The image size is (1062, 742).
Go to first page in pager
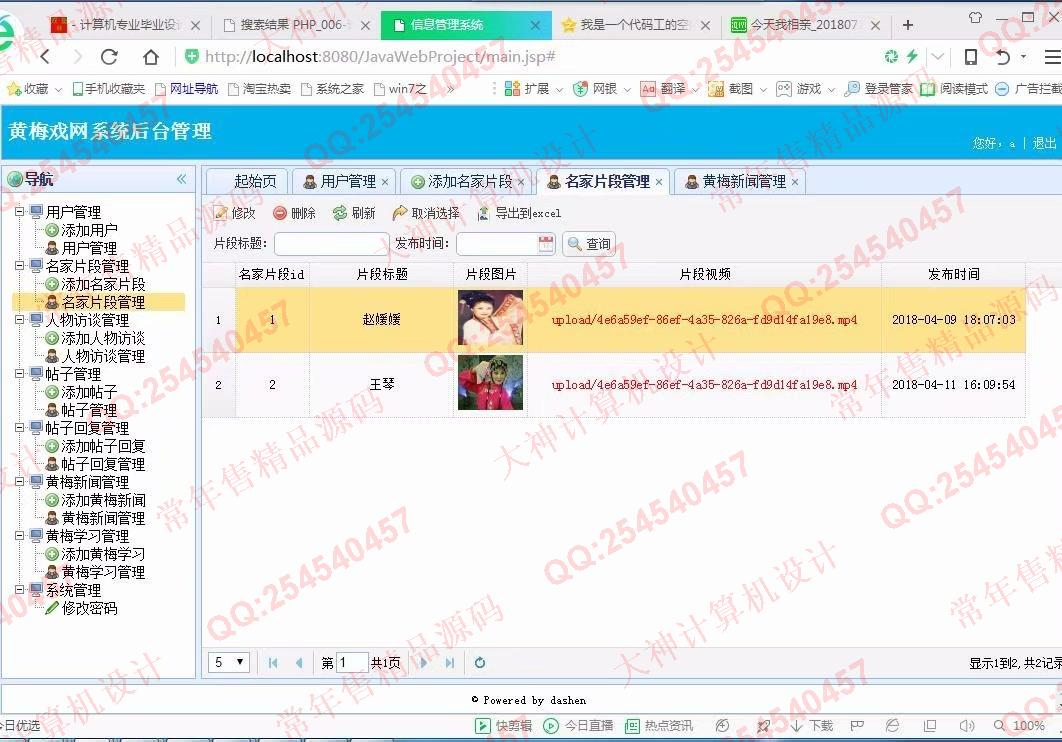[273, 663]
